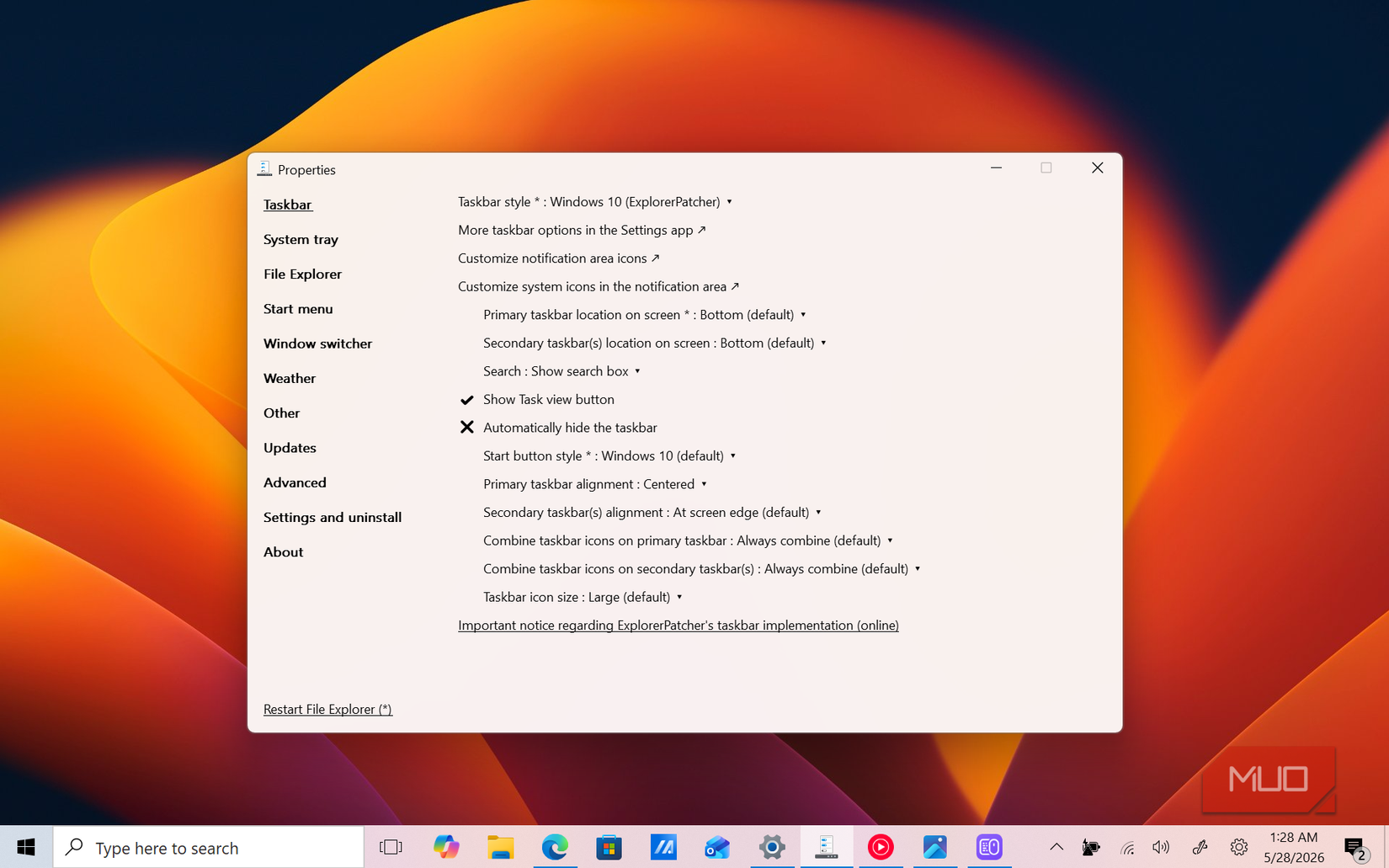Click Customize notification area icons link
The height and width of the screenshot is (868, 1389).
pos(559,258)
